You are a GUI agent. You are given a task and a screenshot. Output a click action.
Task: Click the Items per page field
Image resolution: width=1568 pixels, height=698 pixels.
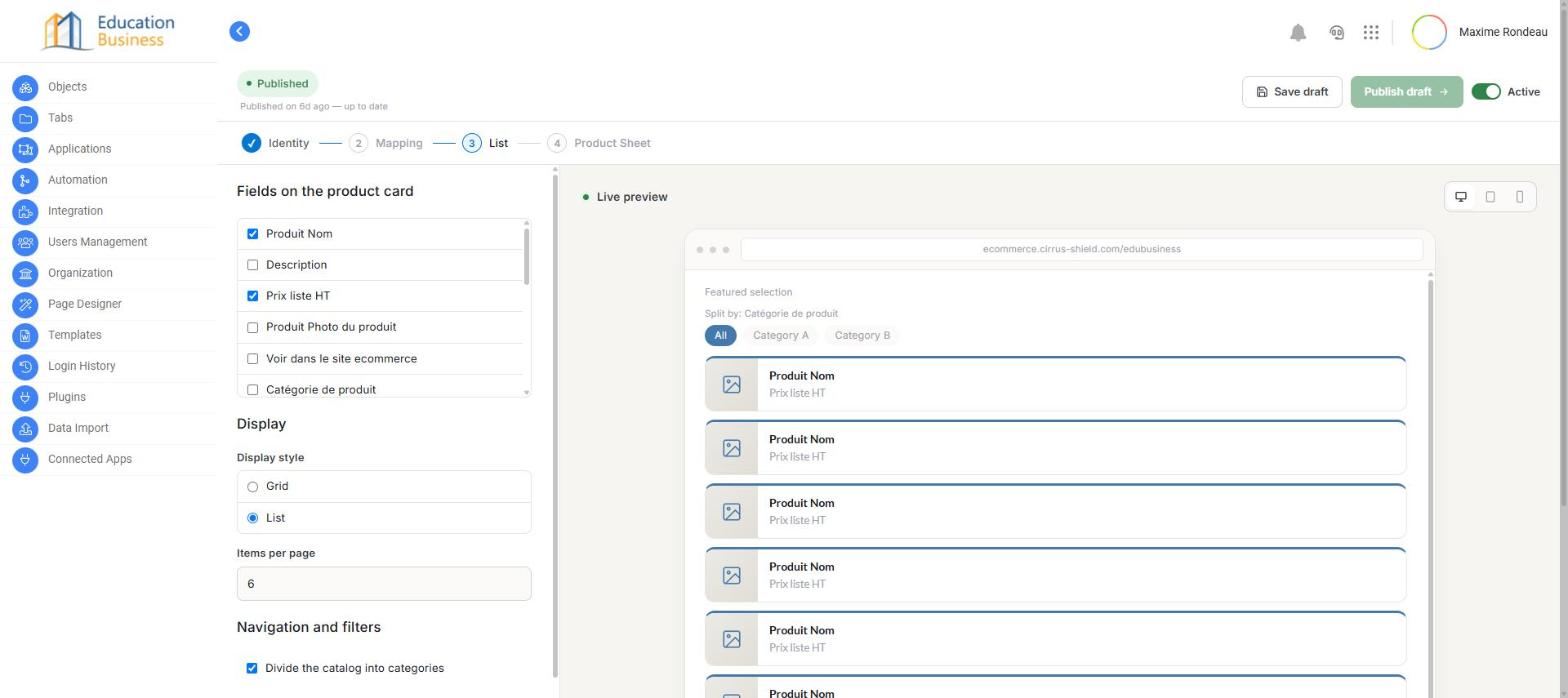click(x=384, y=584)
